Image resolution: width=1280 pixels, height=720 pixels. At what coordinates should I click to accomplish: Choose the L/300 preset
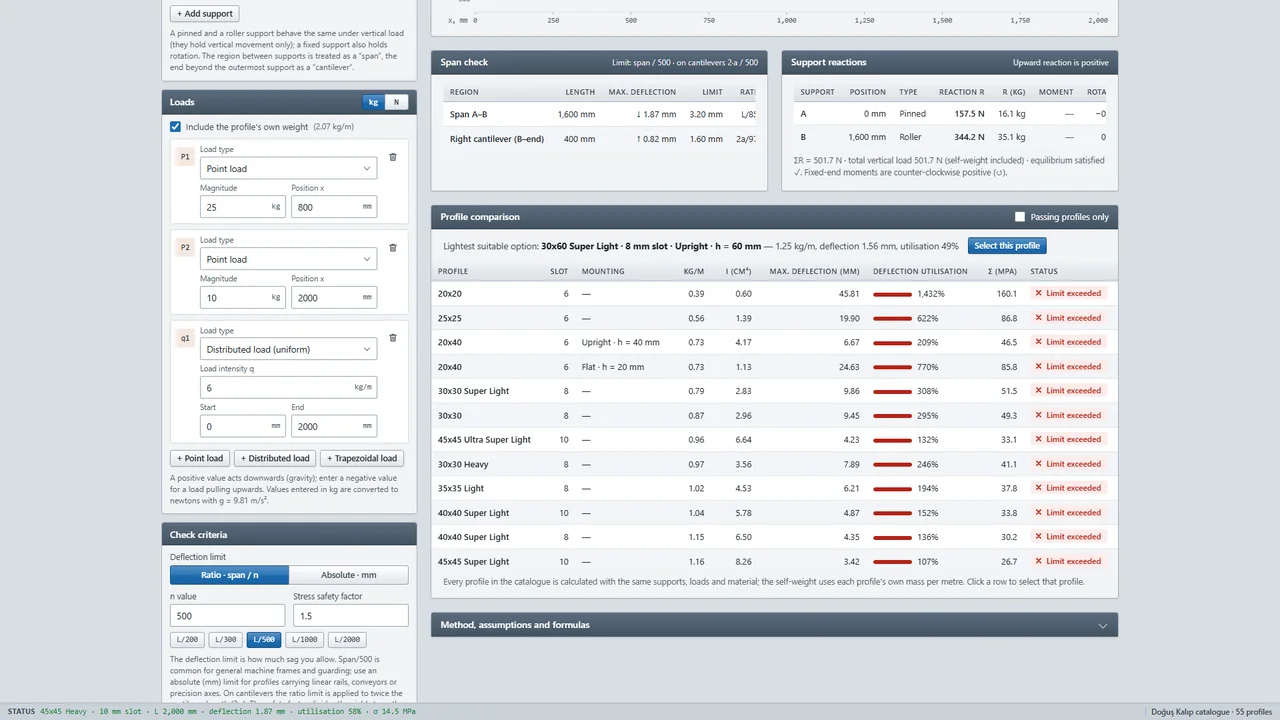(x=226, y=640)
